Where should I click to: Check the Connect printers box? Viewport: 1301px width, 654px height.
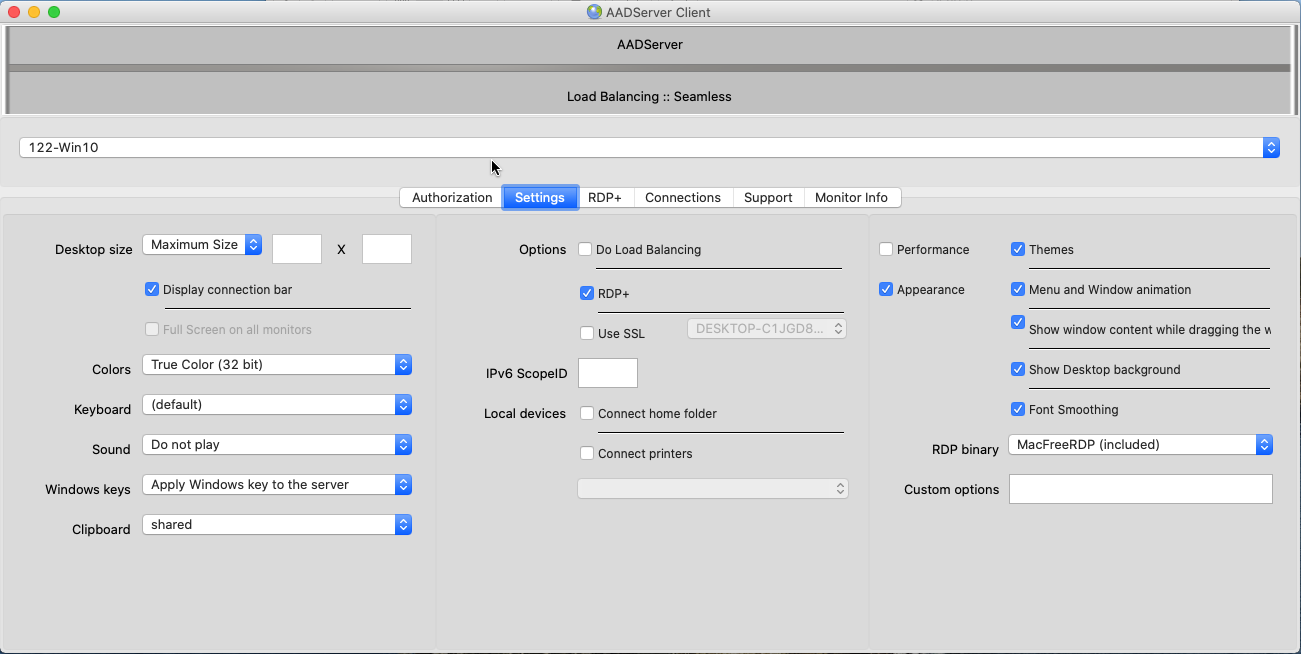587,453
